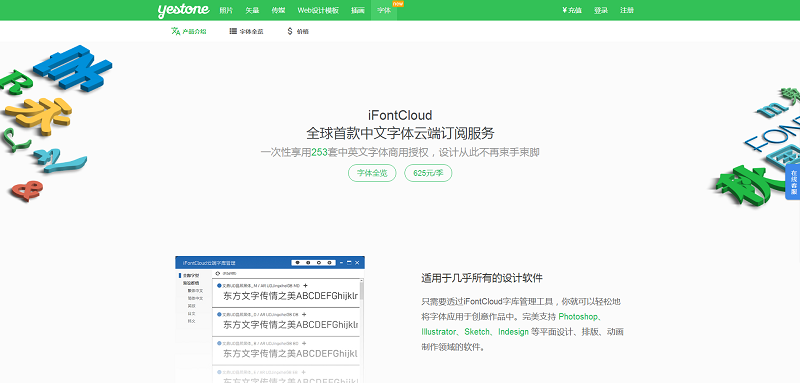The height and width of the screenshot is (383, 800).
Task: Click the iFontCloud manager preview image
Action: pyautogui.click(x=270, y=319)
